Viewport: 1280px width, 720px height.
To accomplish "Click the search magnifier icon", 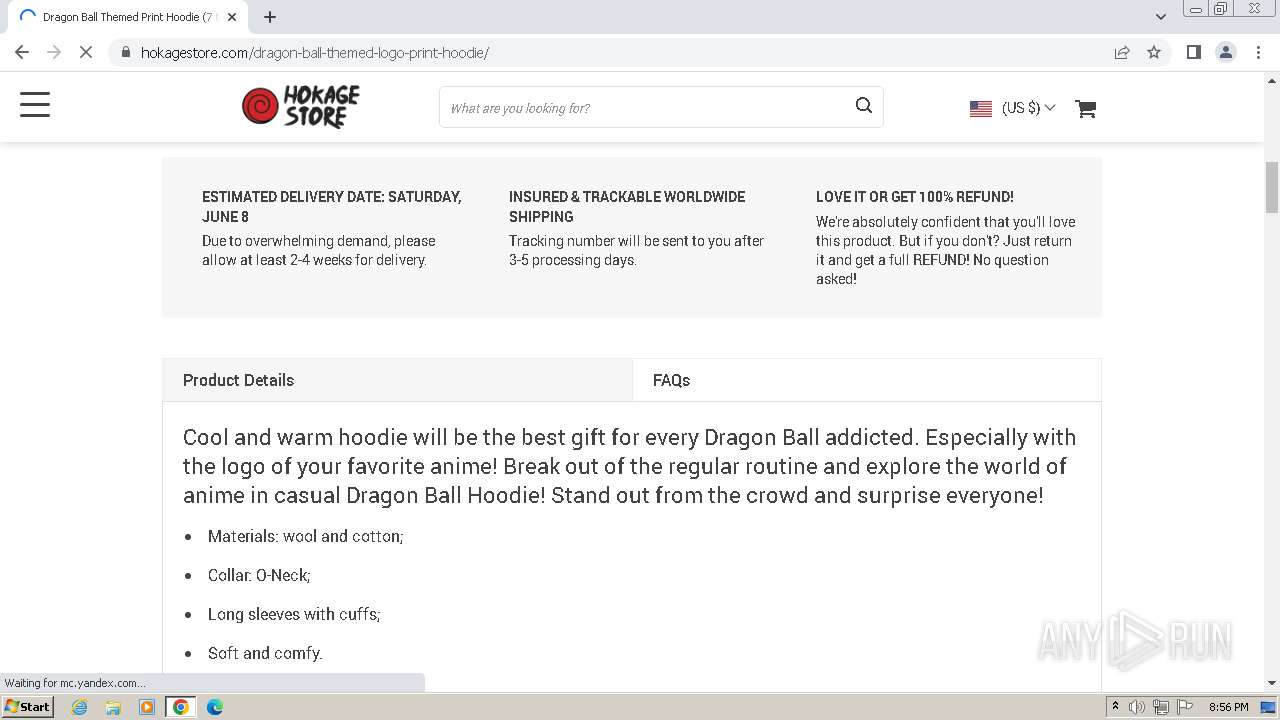I will 864,106.
